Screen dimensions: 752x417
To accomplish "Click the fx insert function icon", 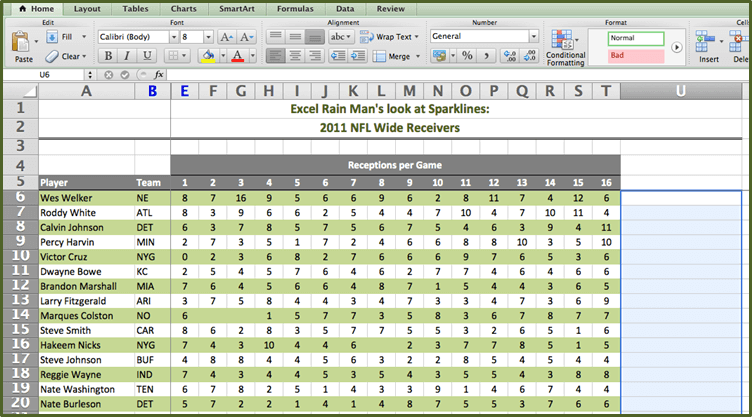I will click(x=159, y=75).
